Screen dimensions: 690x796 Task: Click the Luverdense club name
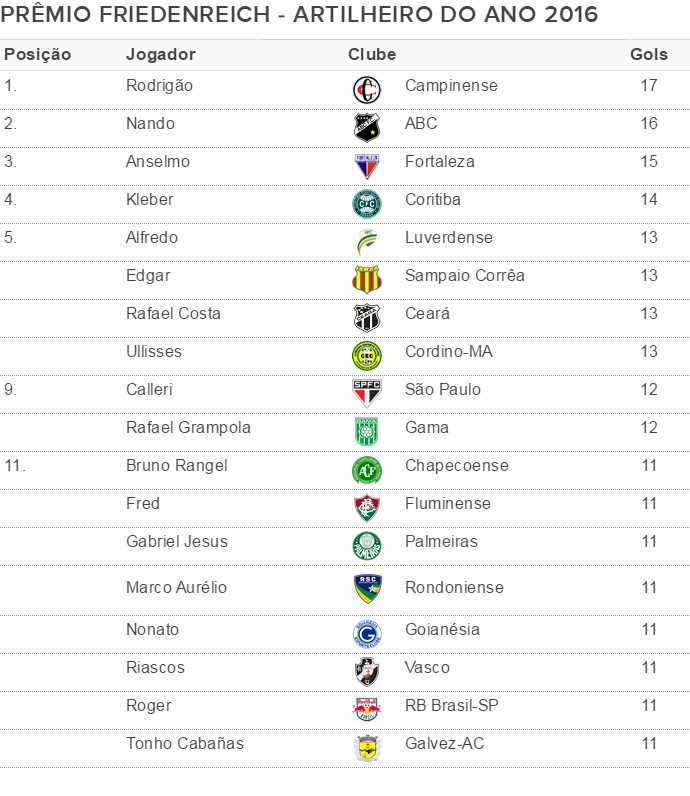(x=449, y=238)
